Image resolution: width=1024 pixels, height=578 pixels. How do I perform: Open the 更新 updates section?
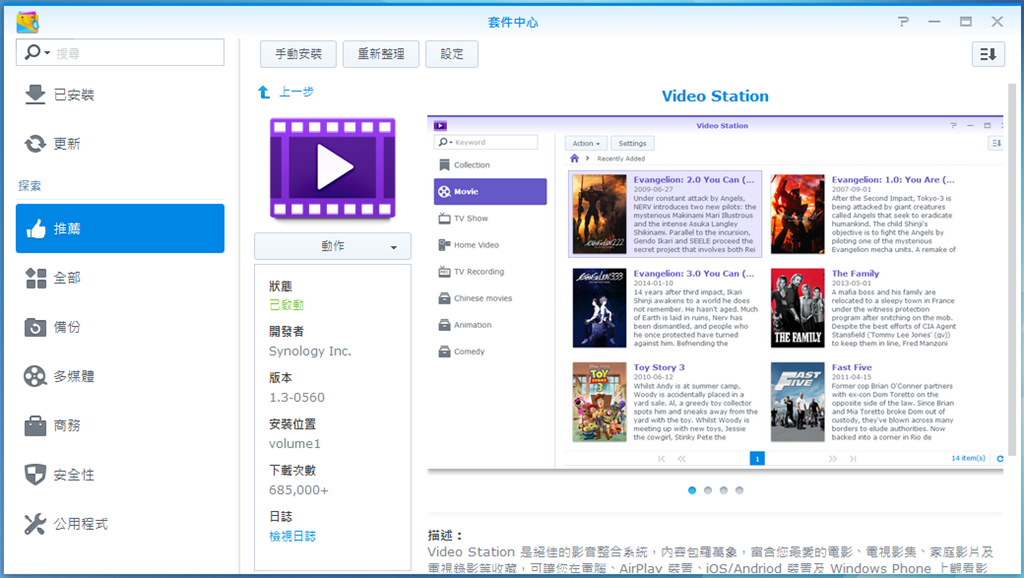tap(120, 144)
